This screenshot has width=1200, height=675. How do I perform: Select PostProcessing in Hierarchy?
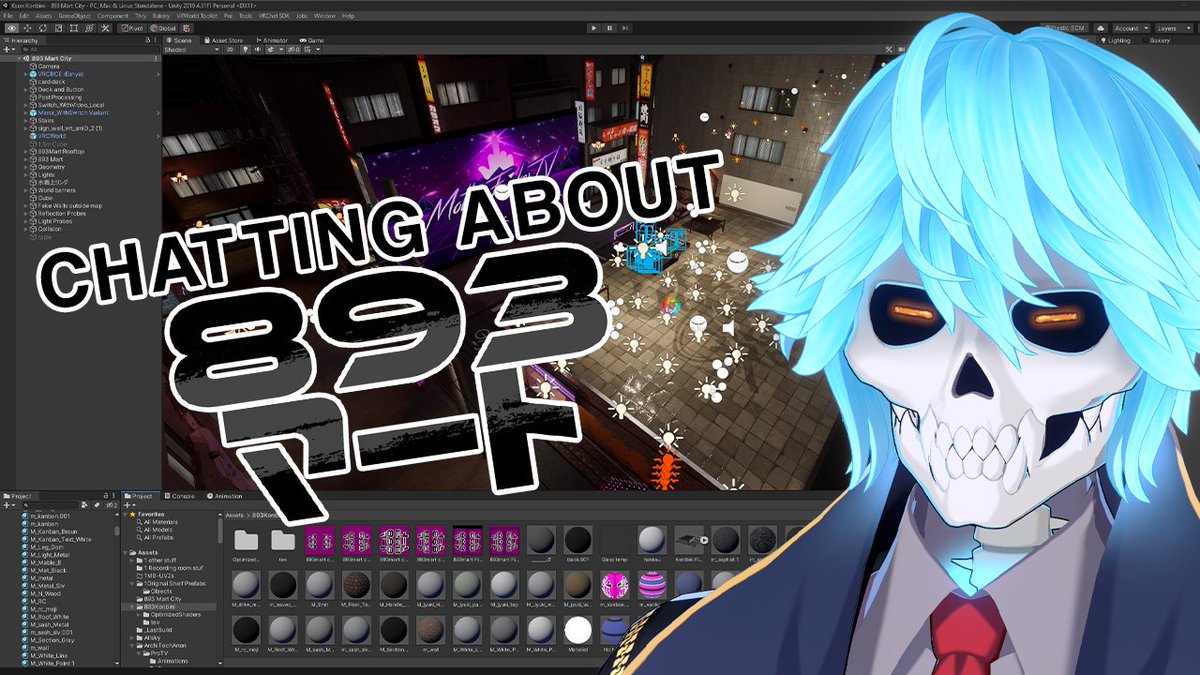tap(60, 98)
